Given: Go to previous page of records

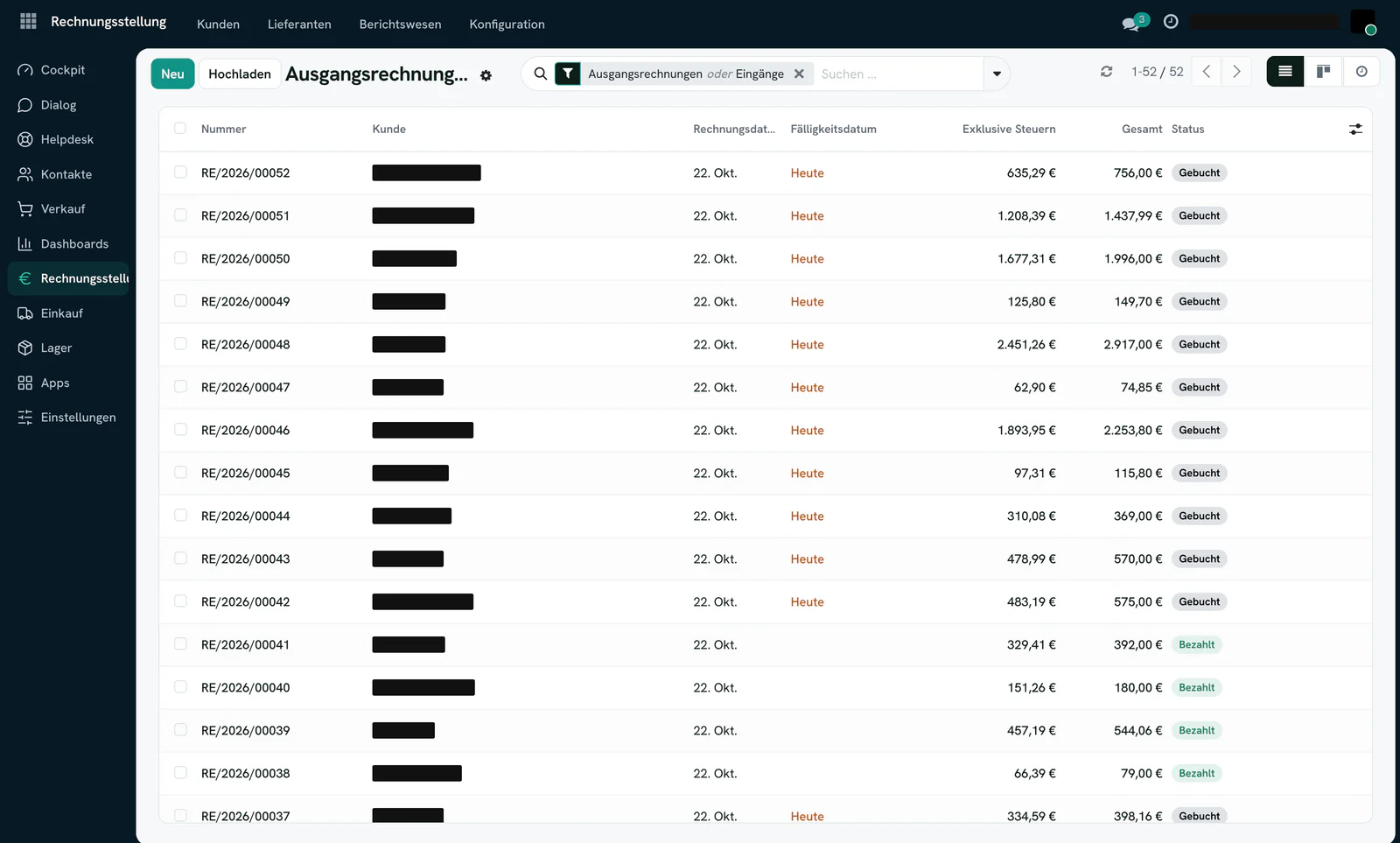Looking at the screenshot, I should tap(1207, 72).
